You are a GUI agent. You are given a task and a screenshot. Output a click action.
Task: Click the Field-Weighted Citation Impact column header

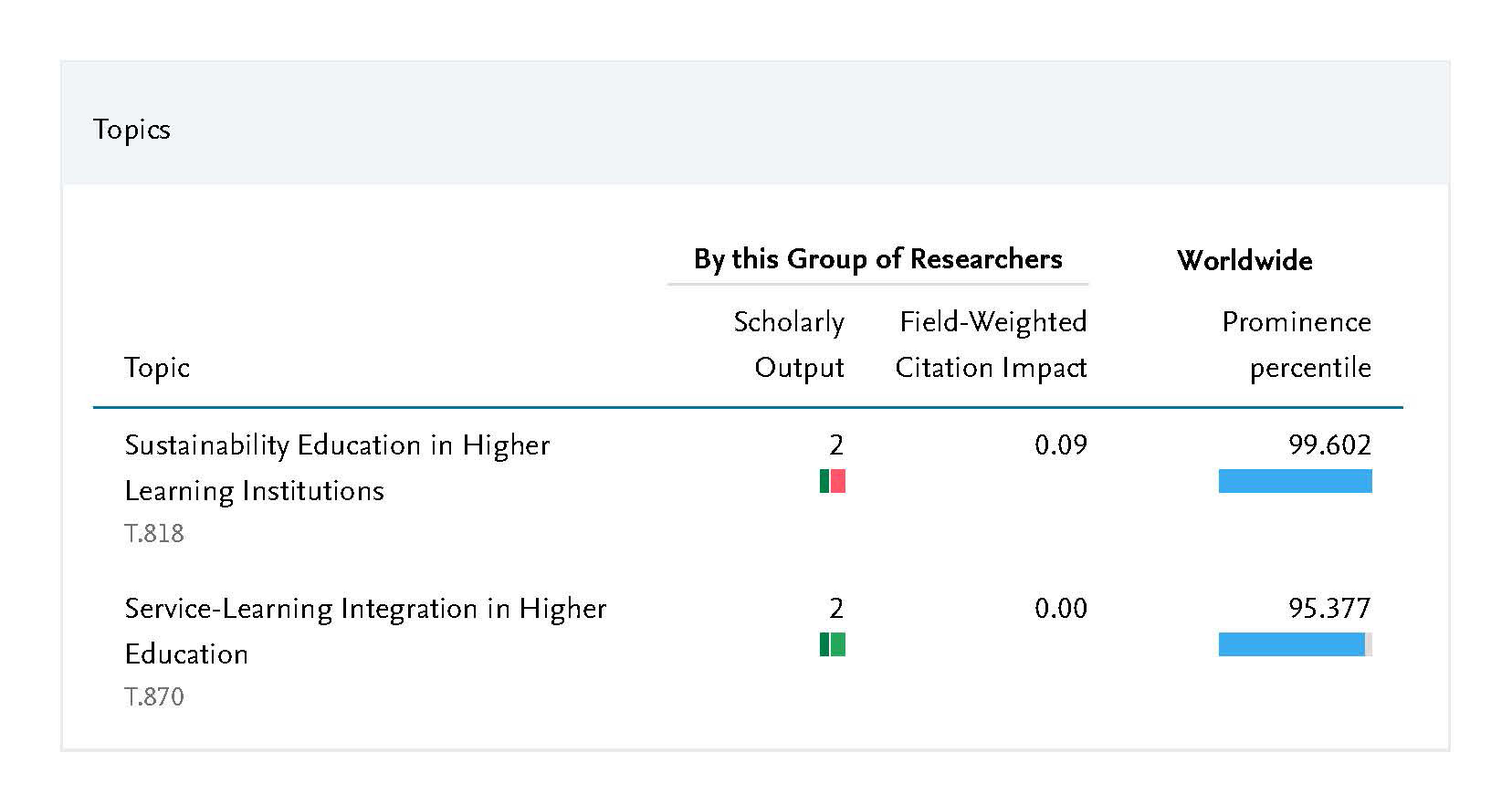point(992,344)
